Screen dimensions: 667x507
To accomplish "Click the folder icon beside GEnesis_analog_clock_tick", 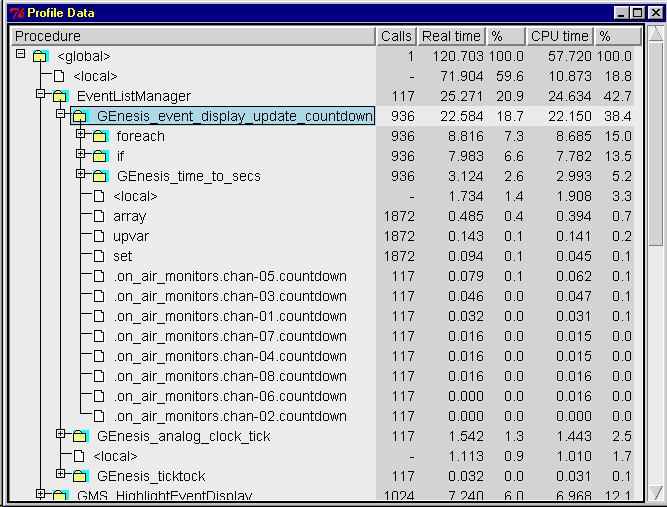I will pos(79,436).
